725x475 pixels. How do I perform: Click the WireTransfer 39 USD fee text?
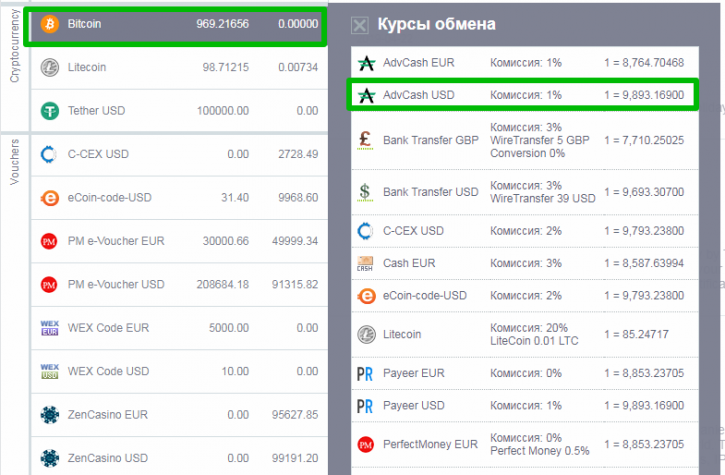tap(543, 199)
